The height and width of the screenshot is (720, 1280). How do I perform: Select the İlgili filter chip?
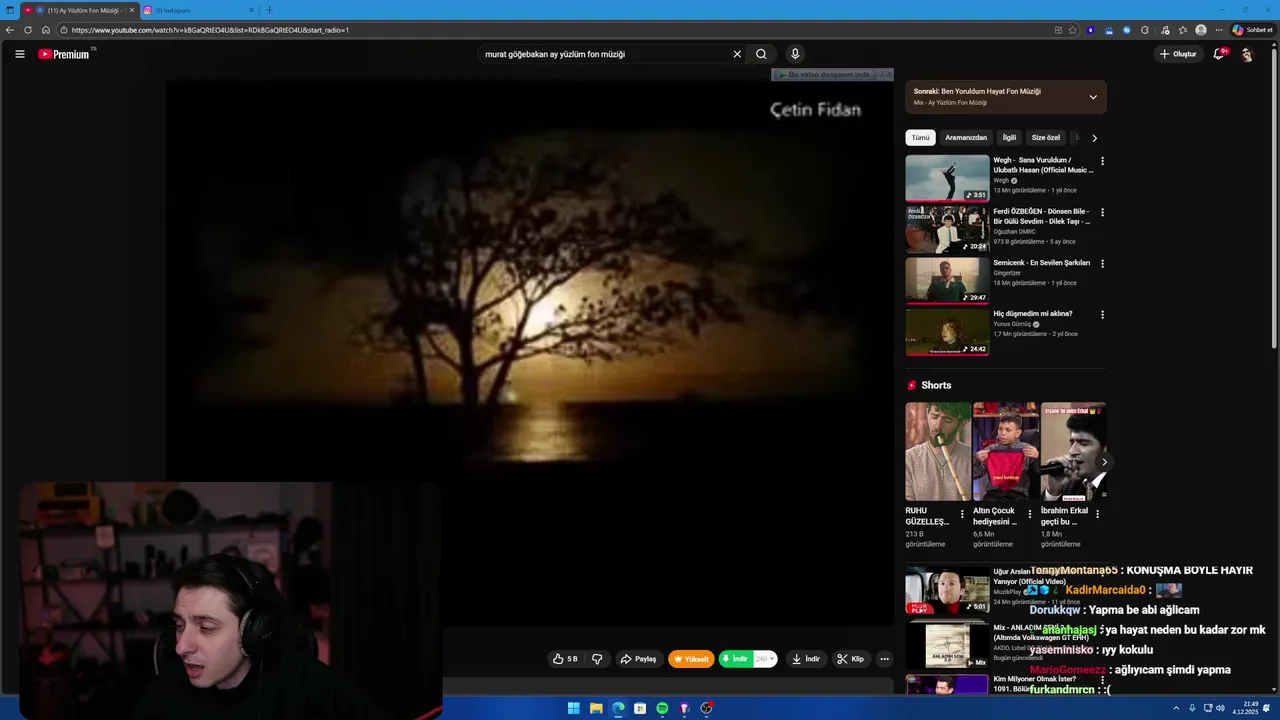[1010, 138]
